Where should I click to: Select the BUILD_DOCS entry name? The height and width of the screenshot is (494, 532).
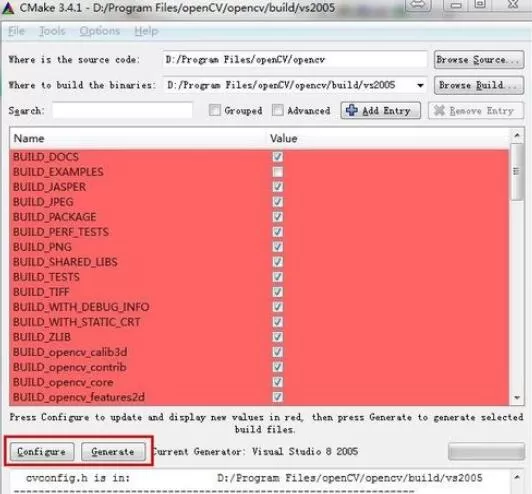pos(46,157)
